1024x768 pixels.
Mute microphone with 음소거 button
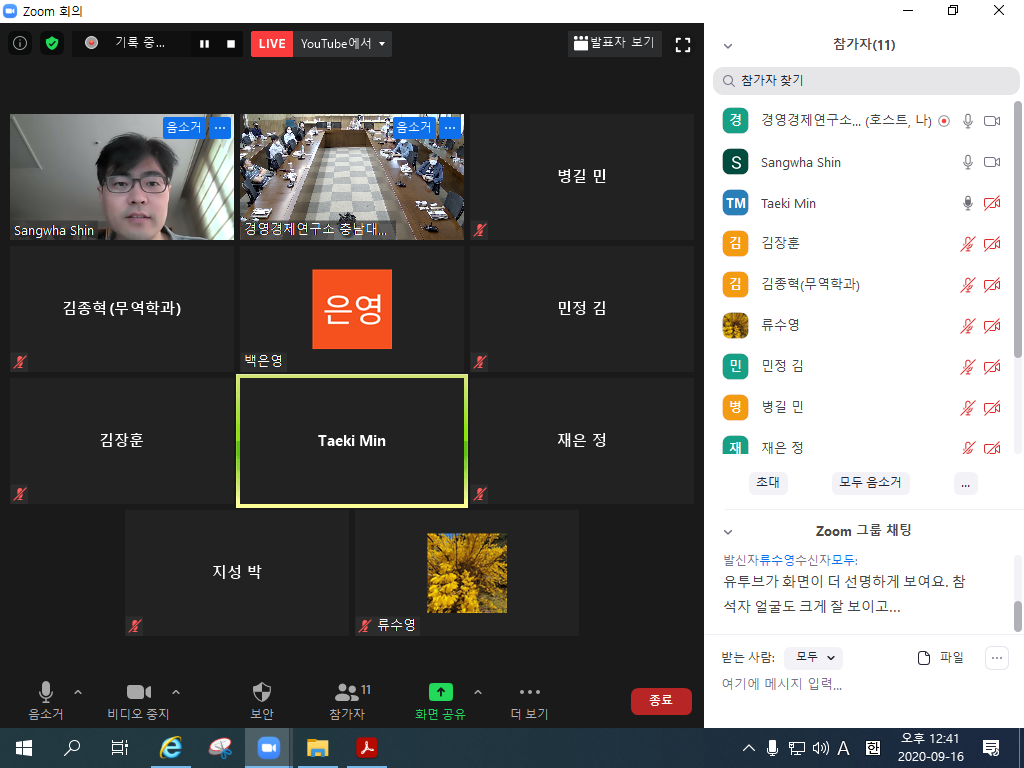click(x=46, y=692)
